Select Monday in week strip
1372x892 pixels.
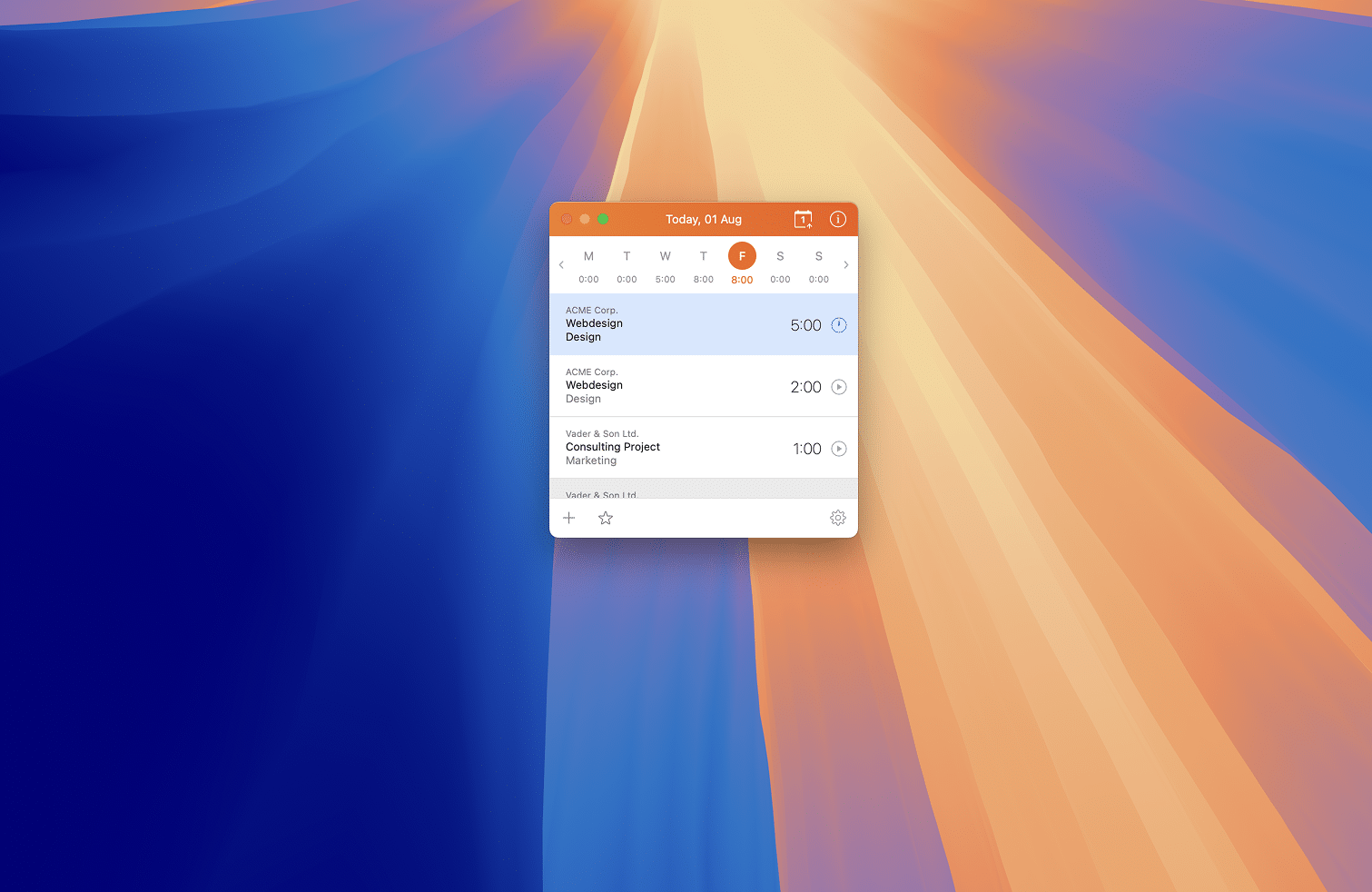(588, 256)
